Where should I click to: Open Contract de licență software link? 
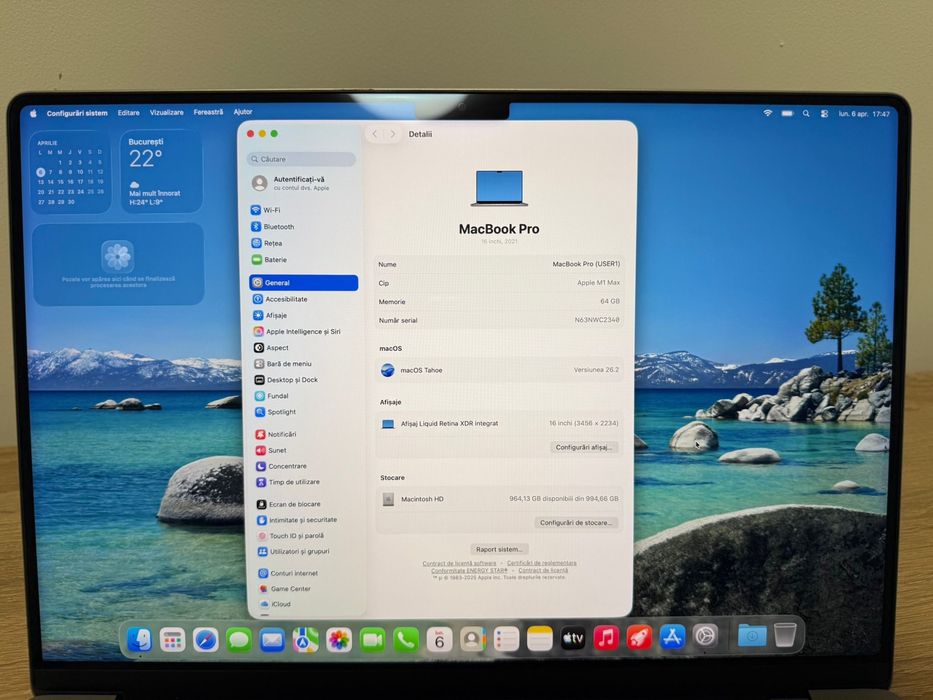pyautogui.click(x=459, y=563)
